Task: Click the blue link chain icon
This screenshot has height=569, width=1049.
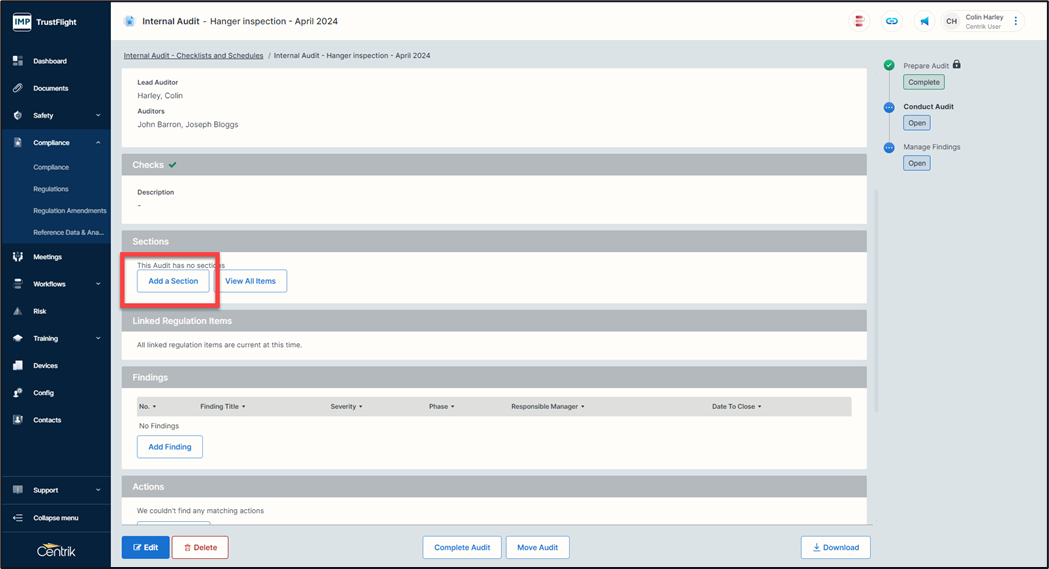Action: 891,21
